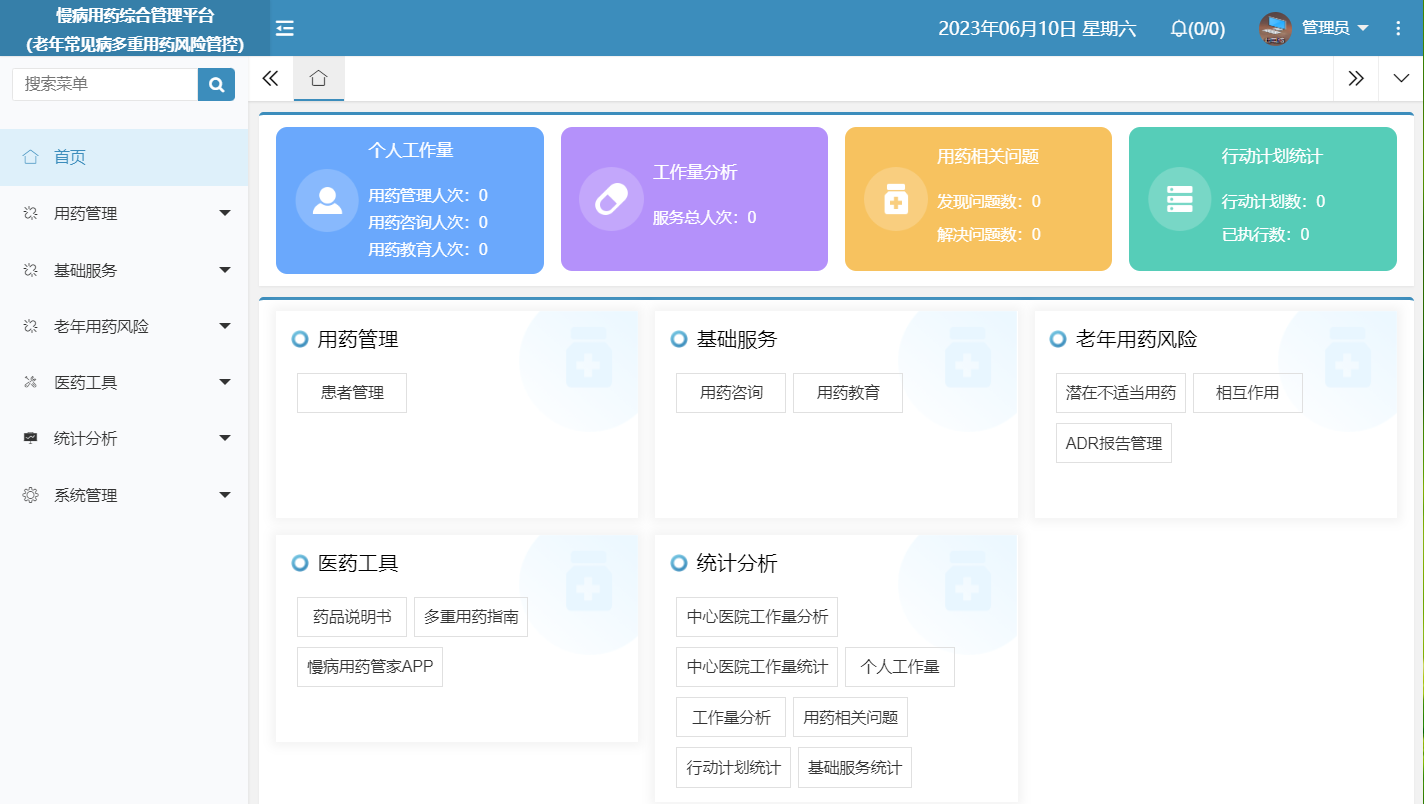
Task: Click the 用药管理 sidebar icon
Action: (30, 213)
